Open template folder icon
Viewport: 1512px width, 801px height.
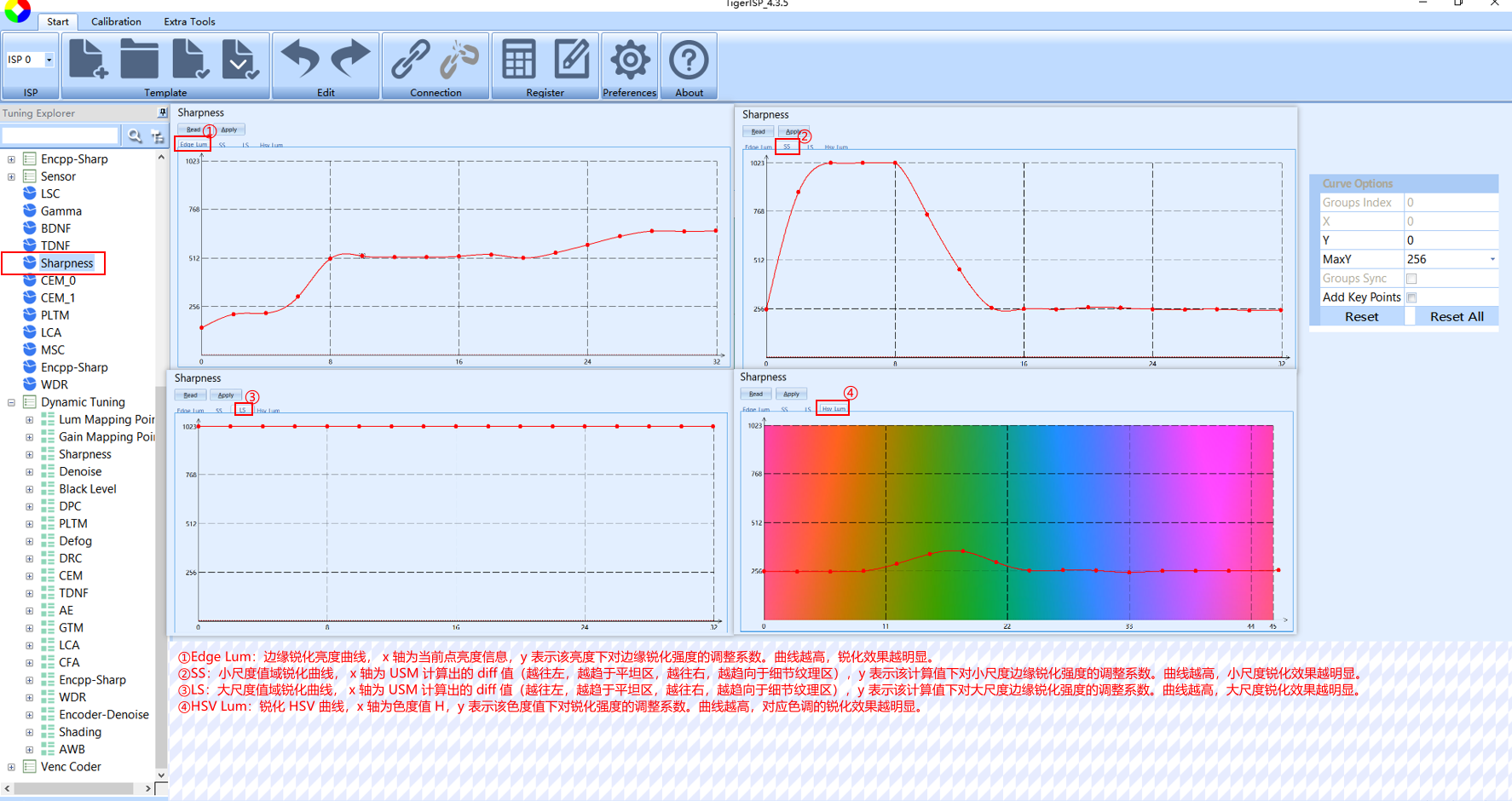pos(139,60)
